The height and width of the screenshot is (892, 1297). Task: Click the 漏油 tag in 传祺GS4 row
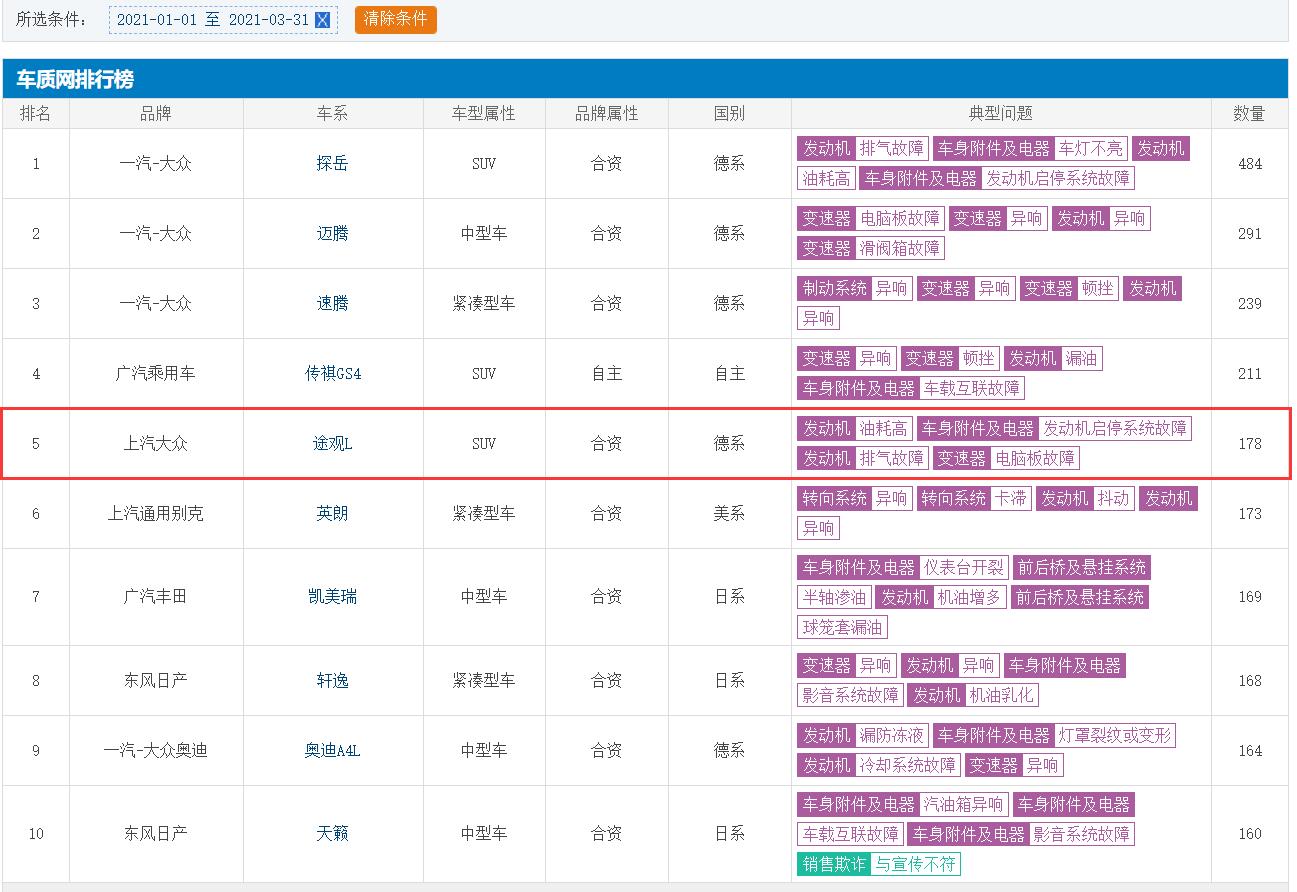(1081, 359)
